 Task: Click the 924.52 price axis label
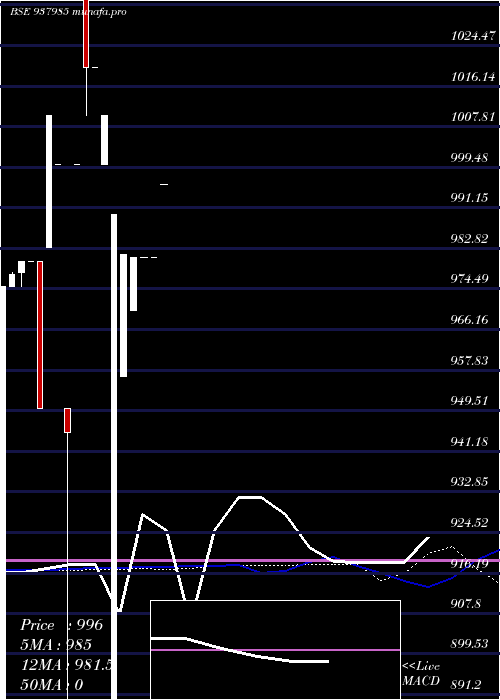point(469,522)
